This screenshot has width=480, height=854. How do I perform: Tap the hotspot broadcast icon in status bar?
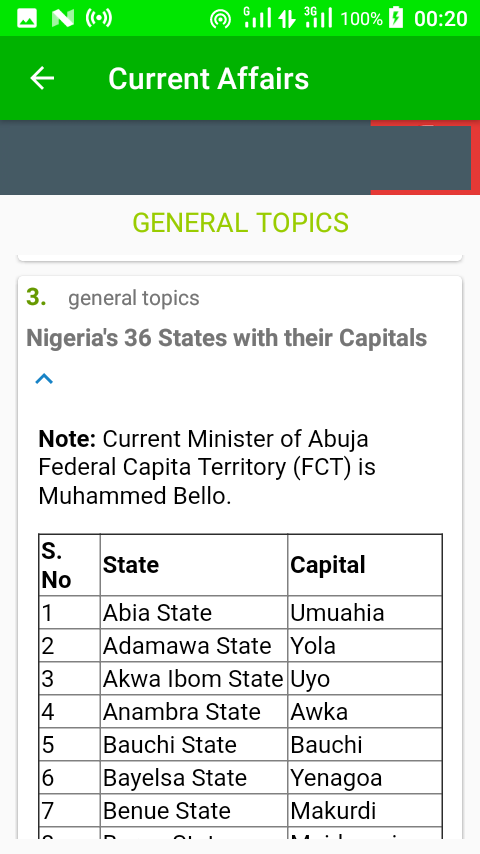[x=99, y=19]
